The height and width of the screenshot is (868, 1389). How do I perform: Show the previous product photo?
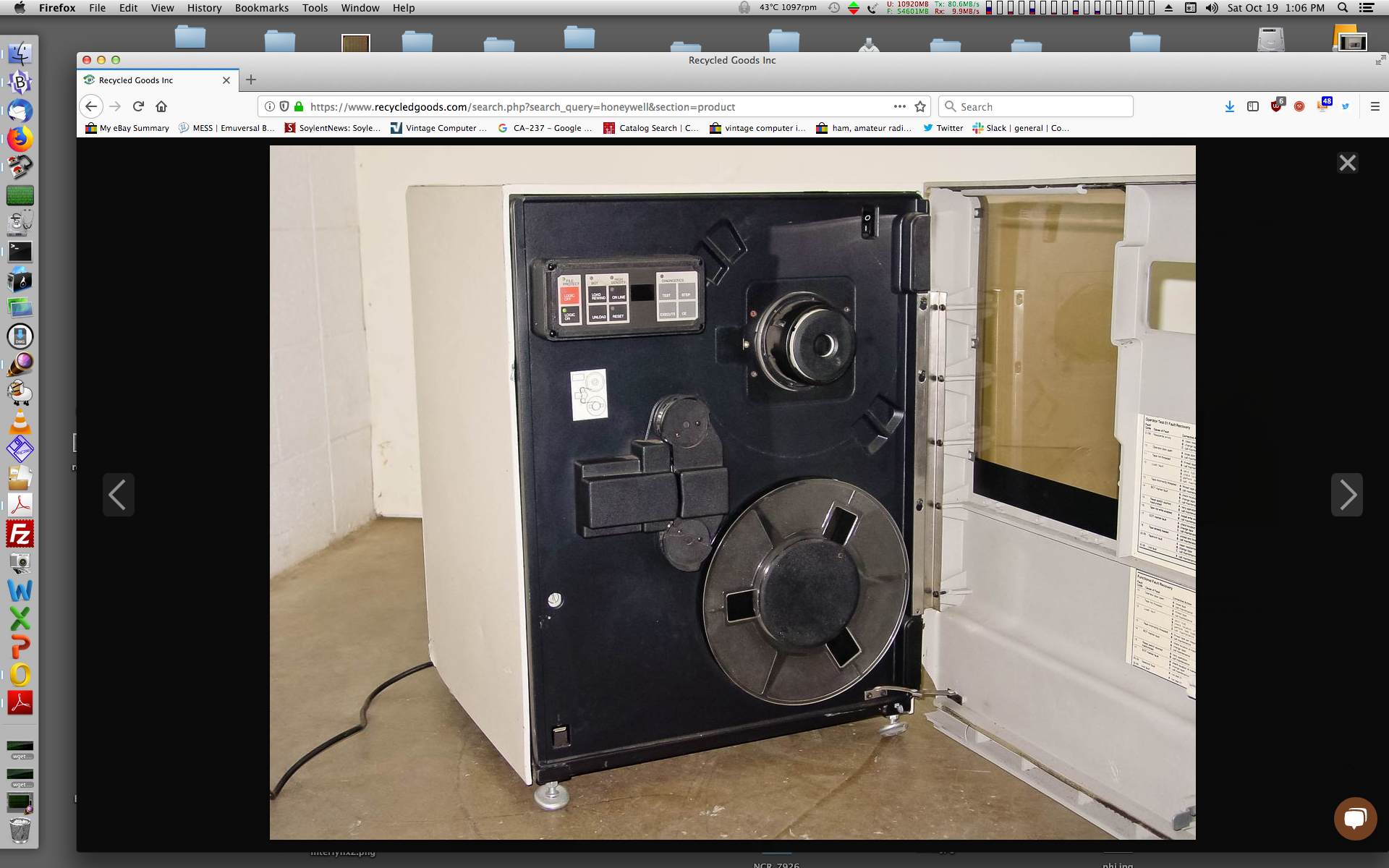(118, 495)
